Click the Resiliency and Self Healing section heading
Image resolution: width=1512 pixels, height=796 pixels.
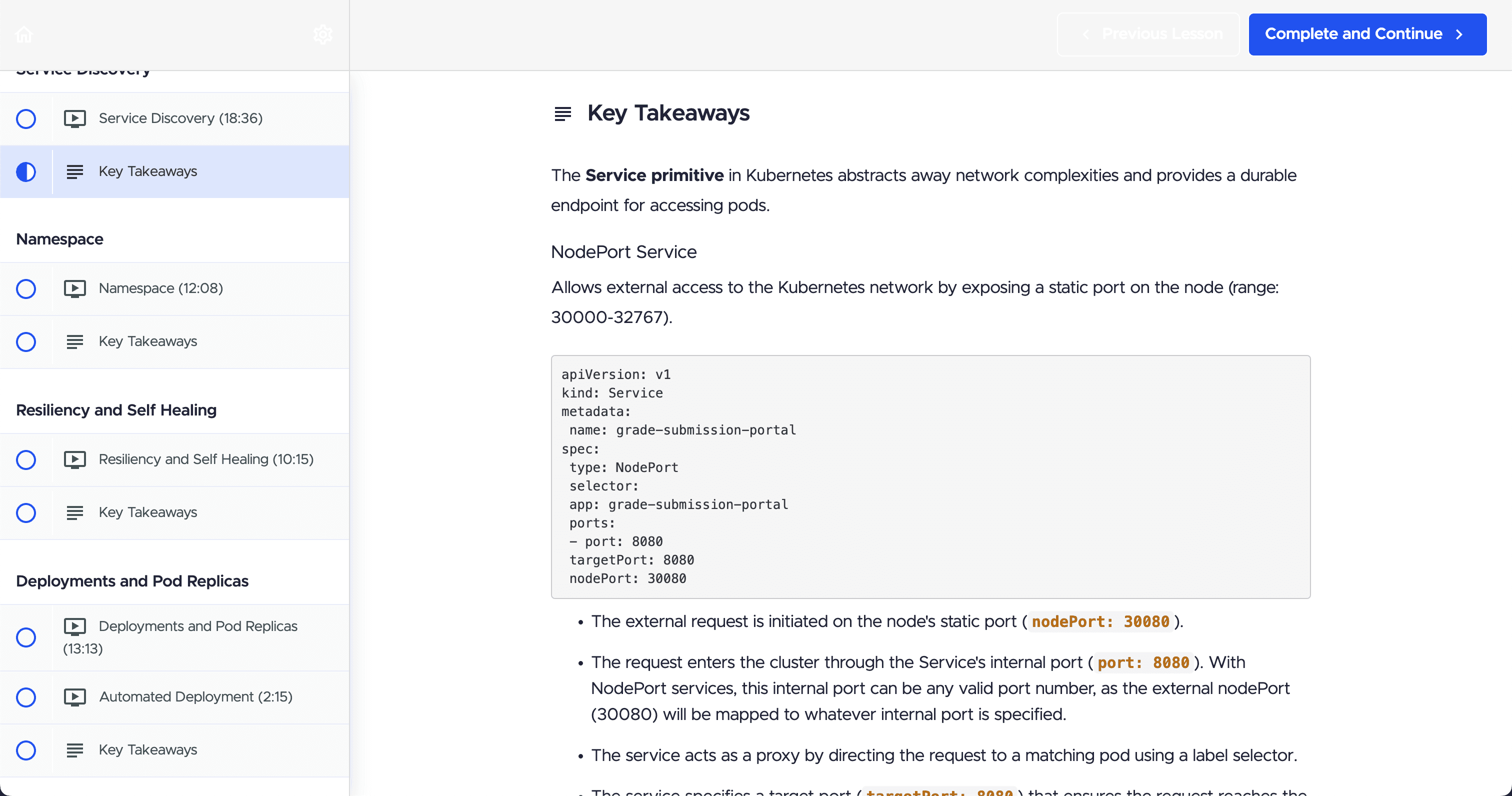(x=116, y=410)
